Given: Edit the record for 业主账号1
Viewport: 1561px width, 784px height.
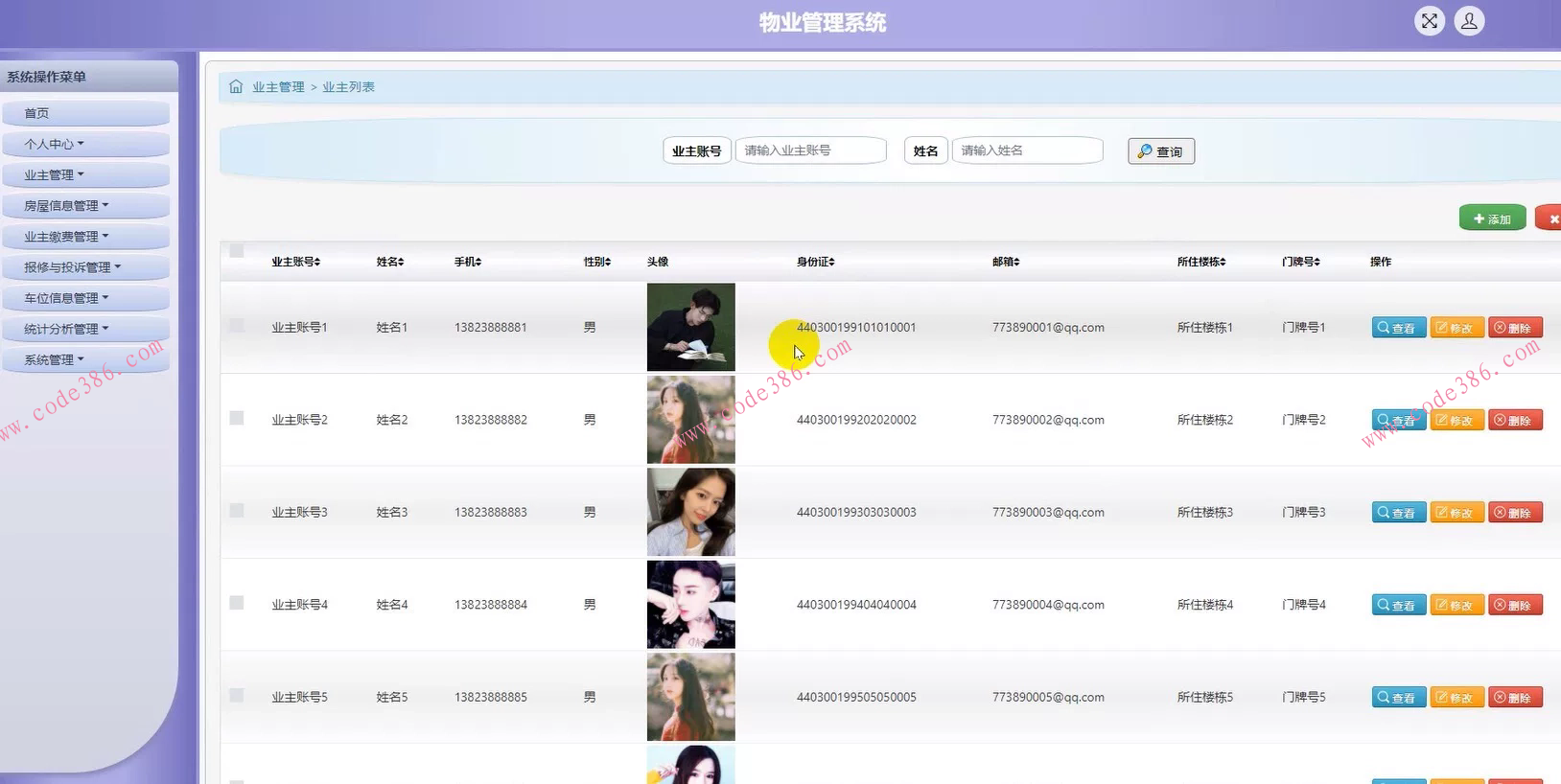Looking at the screenshot, I should click(x=1457, y=328).
